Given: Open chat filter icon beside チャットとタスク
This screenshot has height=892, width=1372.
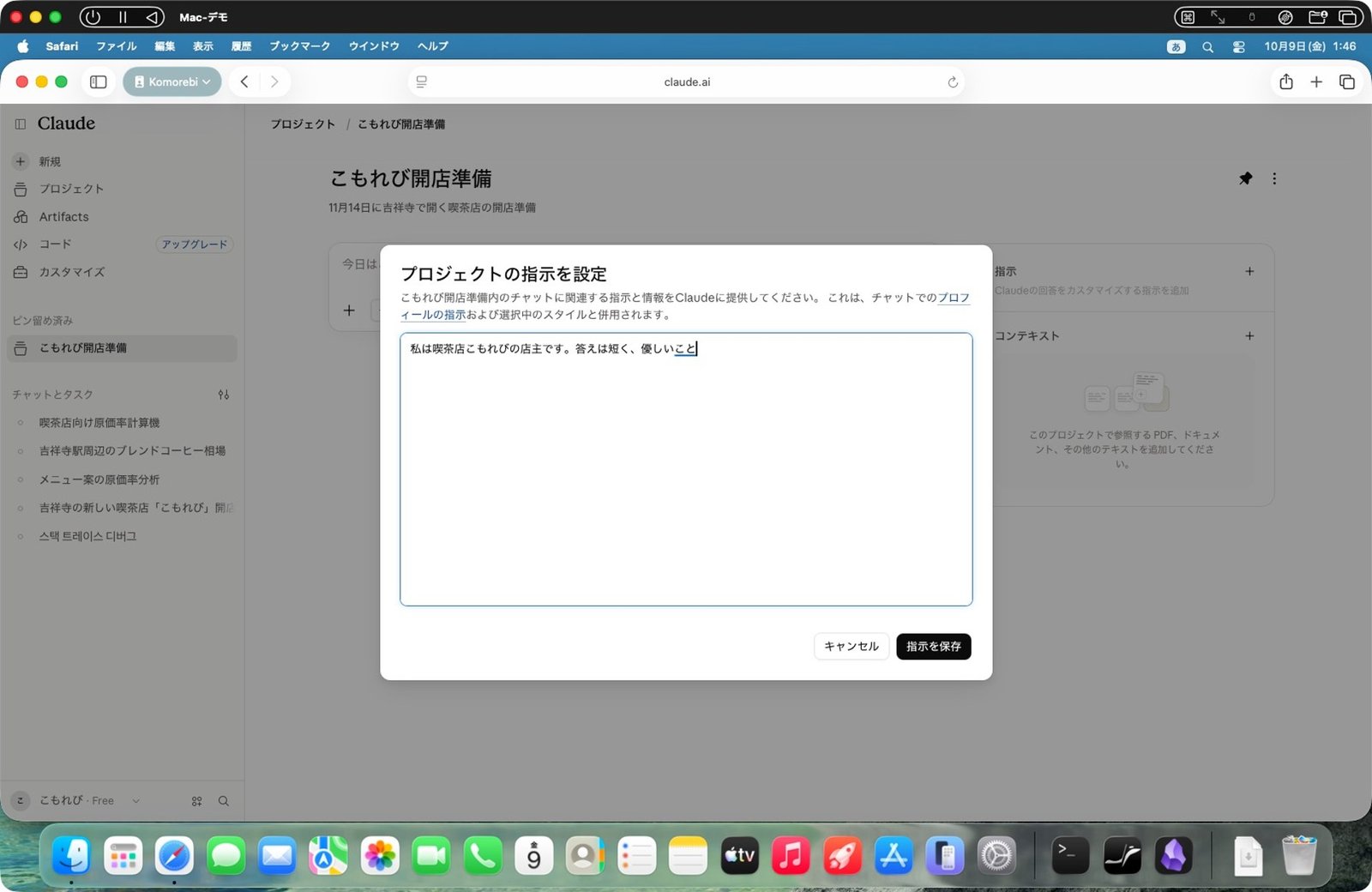Looking at the screenshot, I should click(224, 395).
